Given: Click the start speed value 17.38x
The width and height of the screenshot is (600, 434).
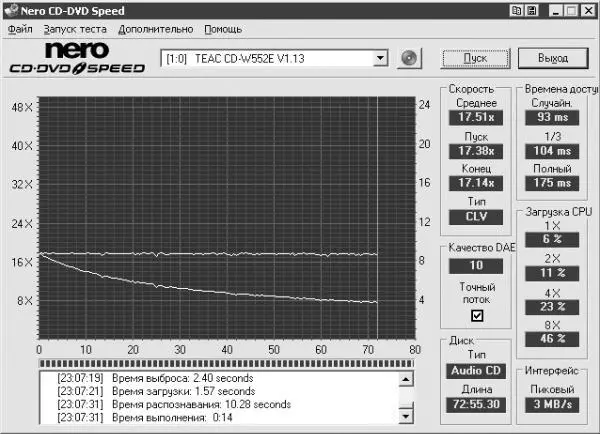Looking at the screenshot, I should point(476,151).
